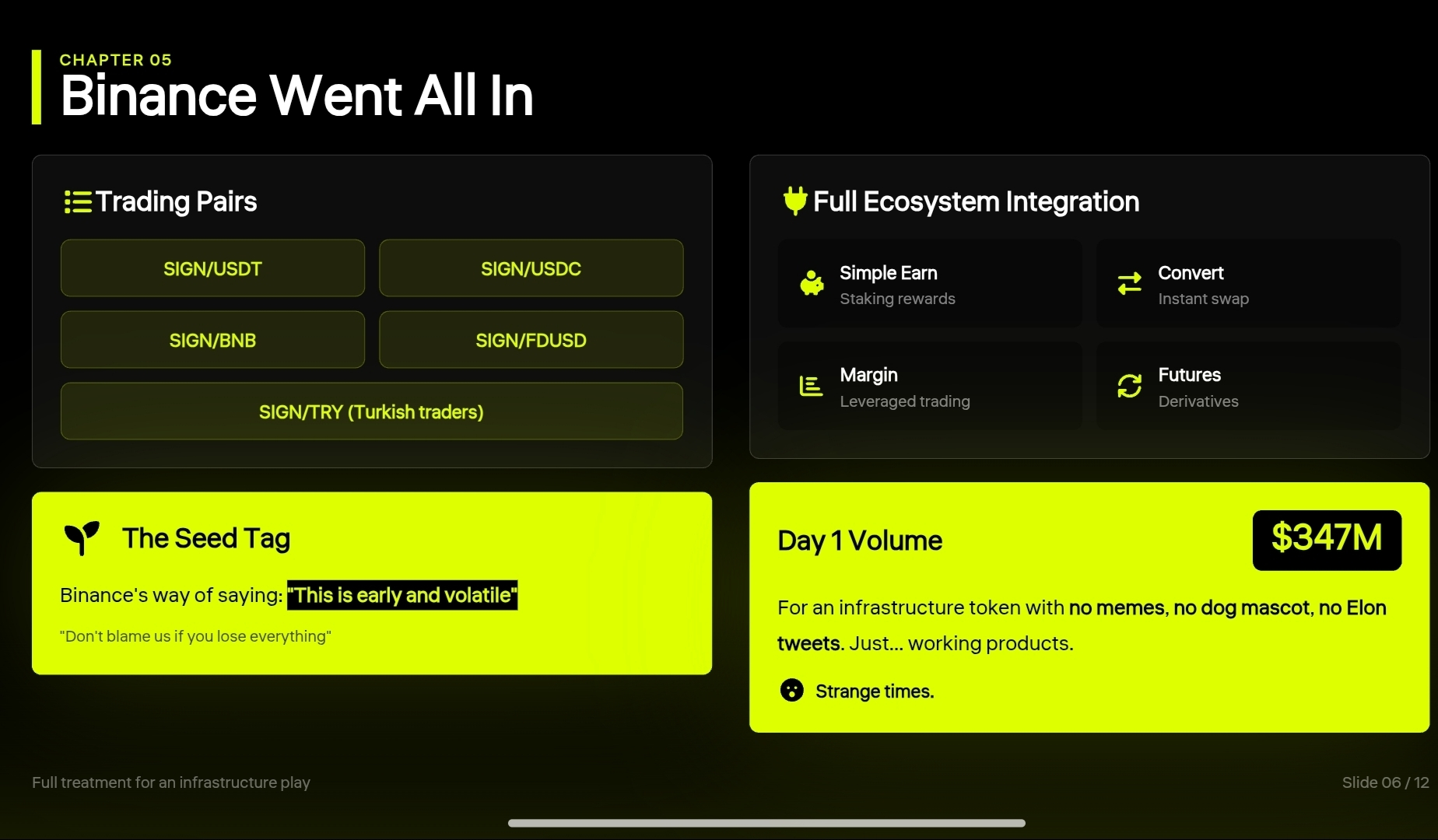The image size is (1438, 840).
Task: Click the Staking rewards subtitle
Action: 897,299
